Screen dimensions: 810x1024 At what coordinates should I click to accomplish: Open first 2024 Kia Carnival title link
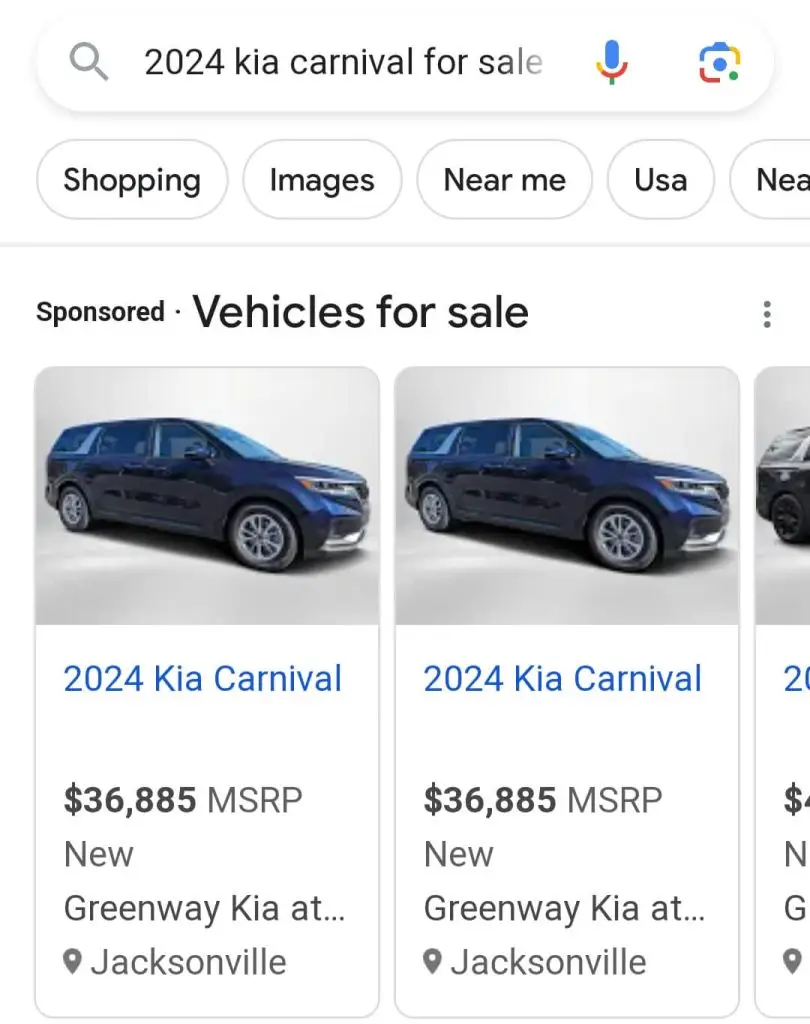203,679
